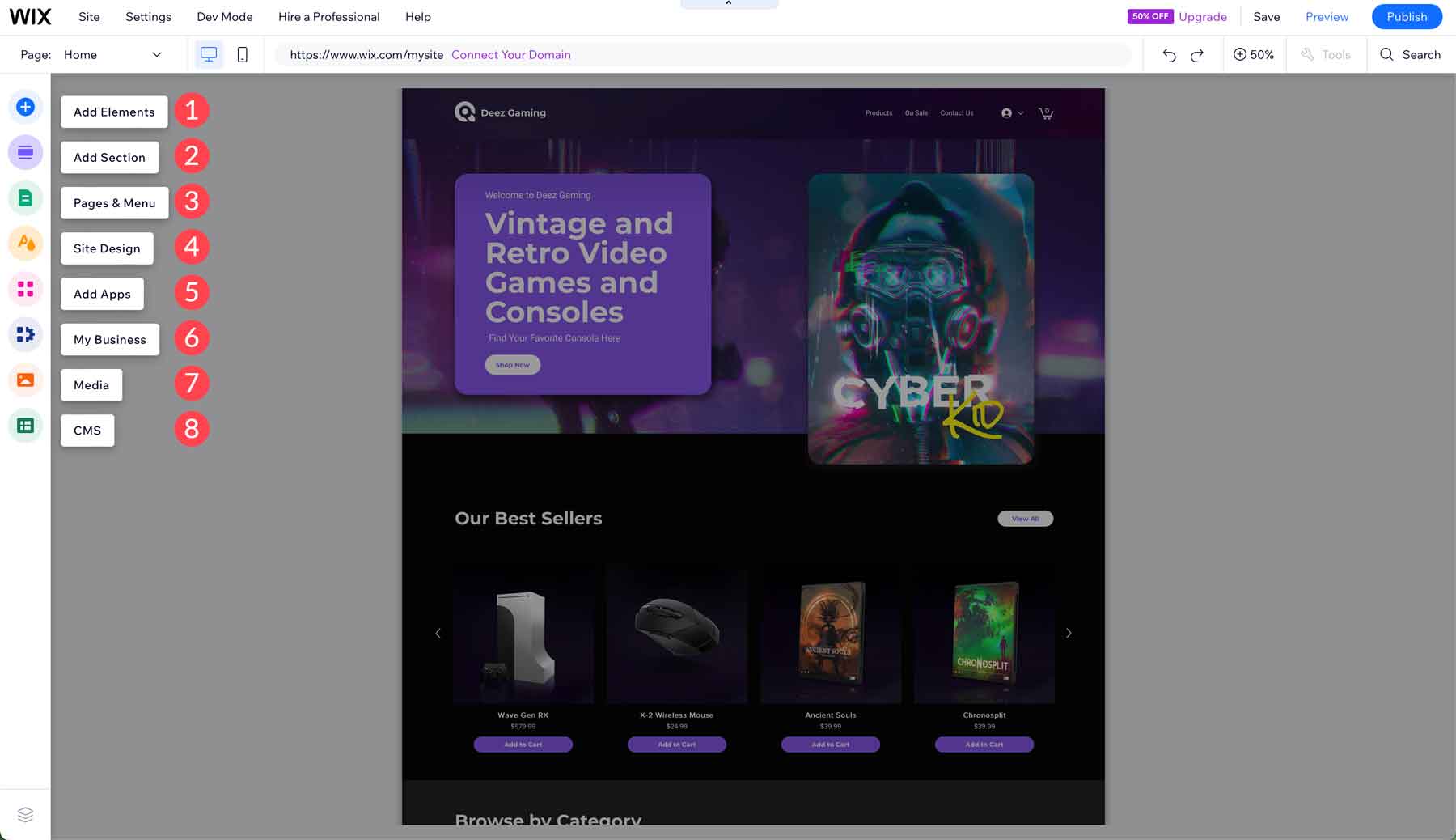Publish the site

(1407, 16)
